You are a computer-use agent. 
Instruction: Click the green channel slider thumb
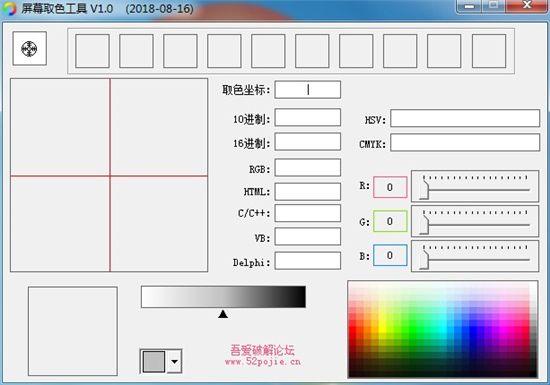424,225
